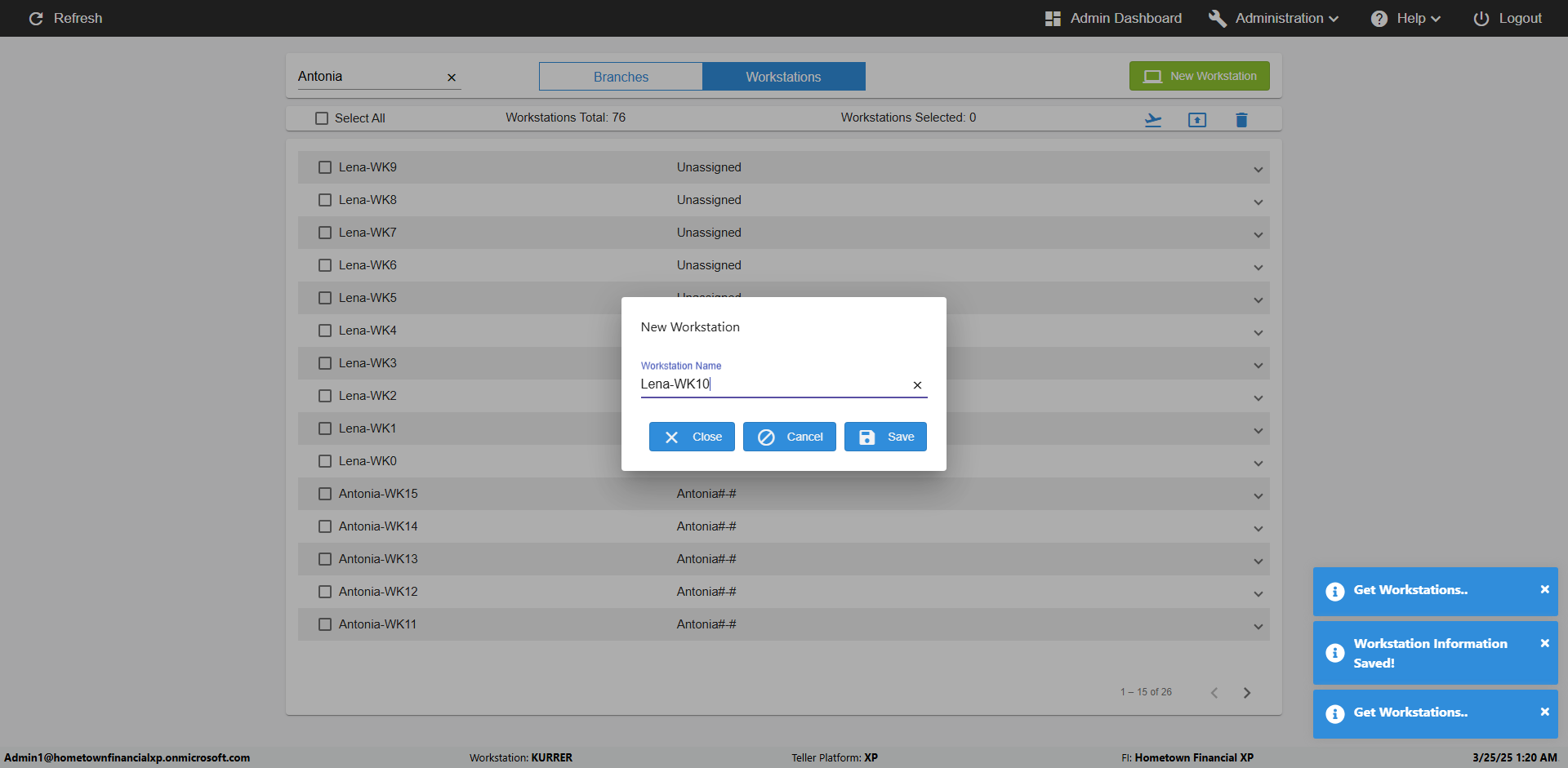Check the Lena-WK8 checkbox
The height and width of the screenshot is (768, 1568).
click(325, 200)
